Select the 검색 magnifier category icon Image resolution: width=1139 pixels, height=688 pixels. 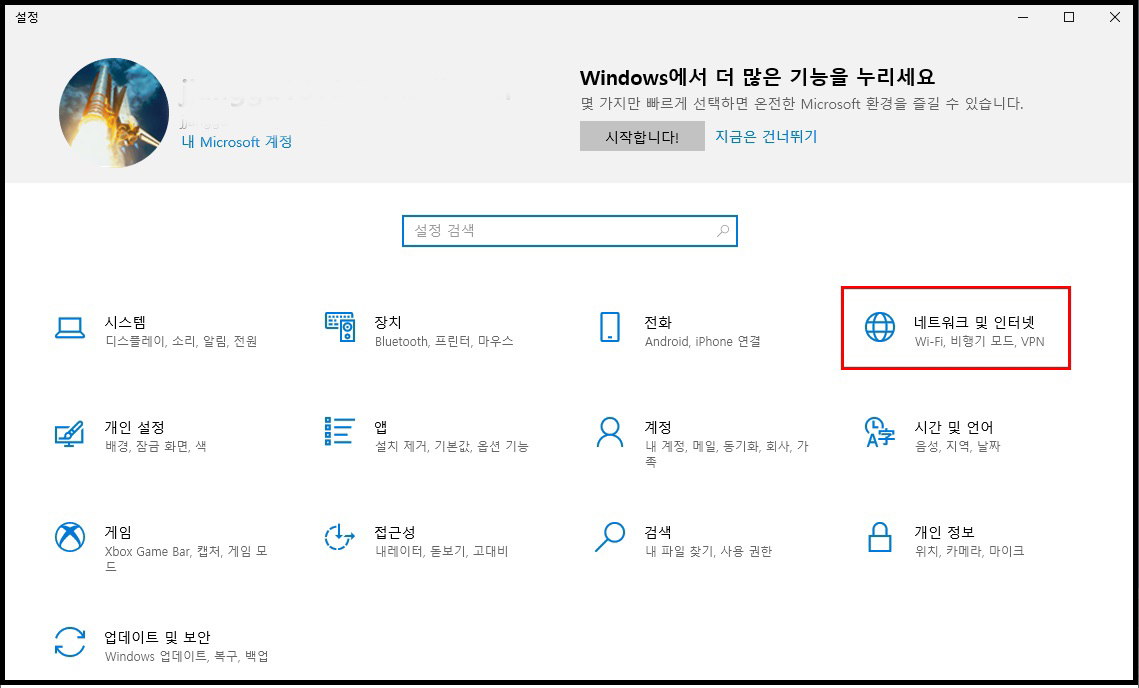tap(609, 538)
